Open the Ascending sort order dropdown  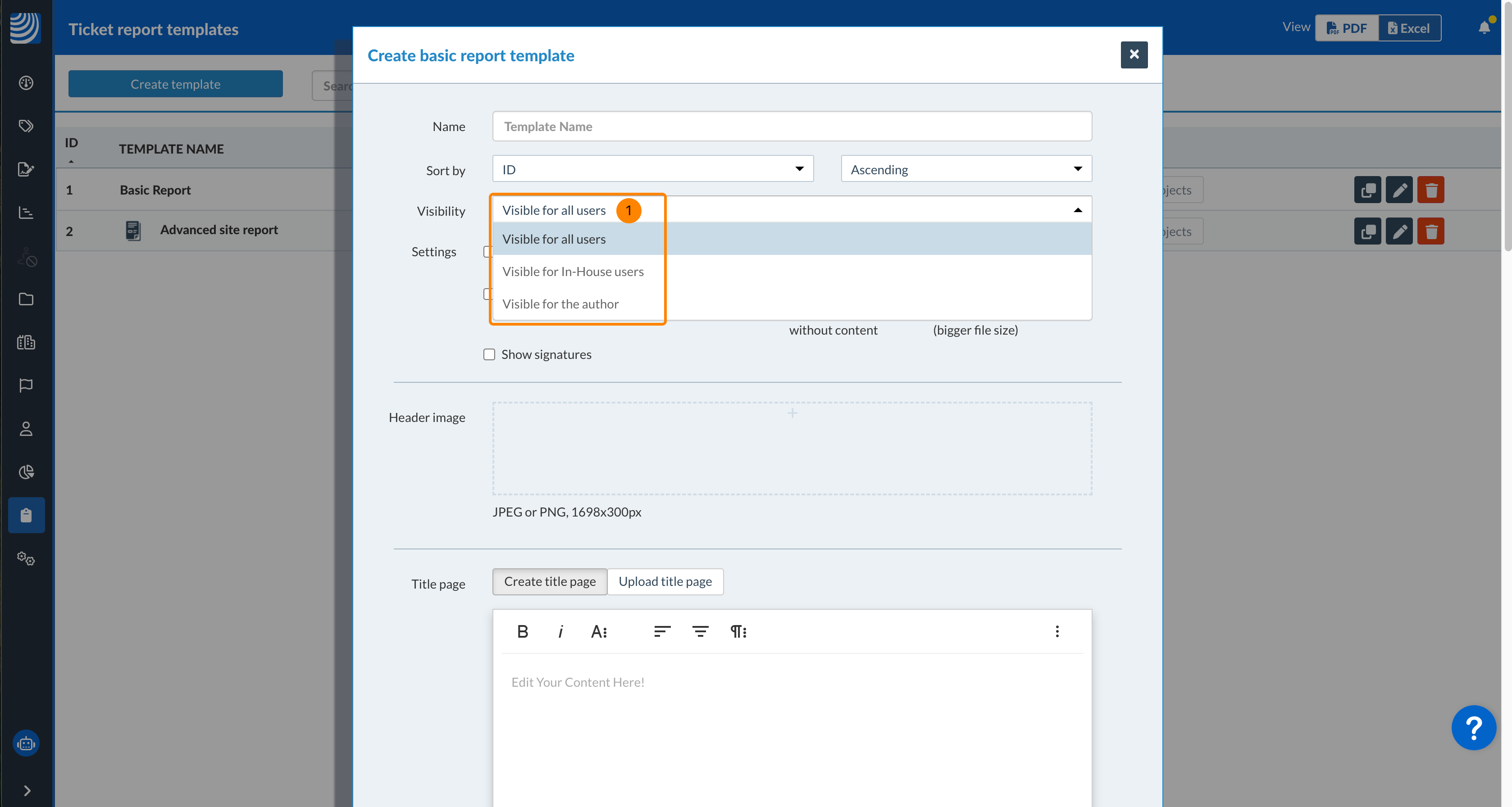tap(965, 169)
